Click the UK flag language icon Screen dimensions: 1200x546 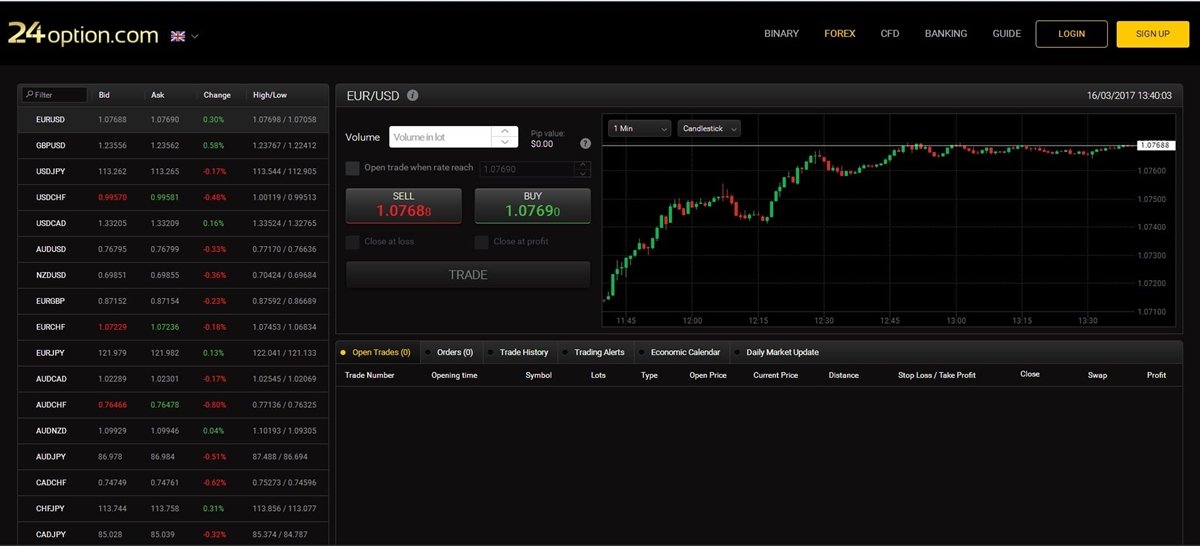pos(178,36)
